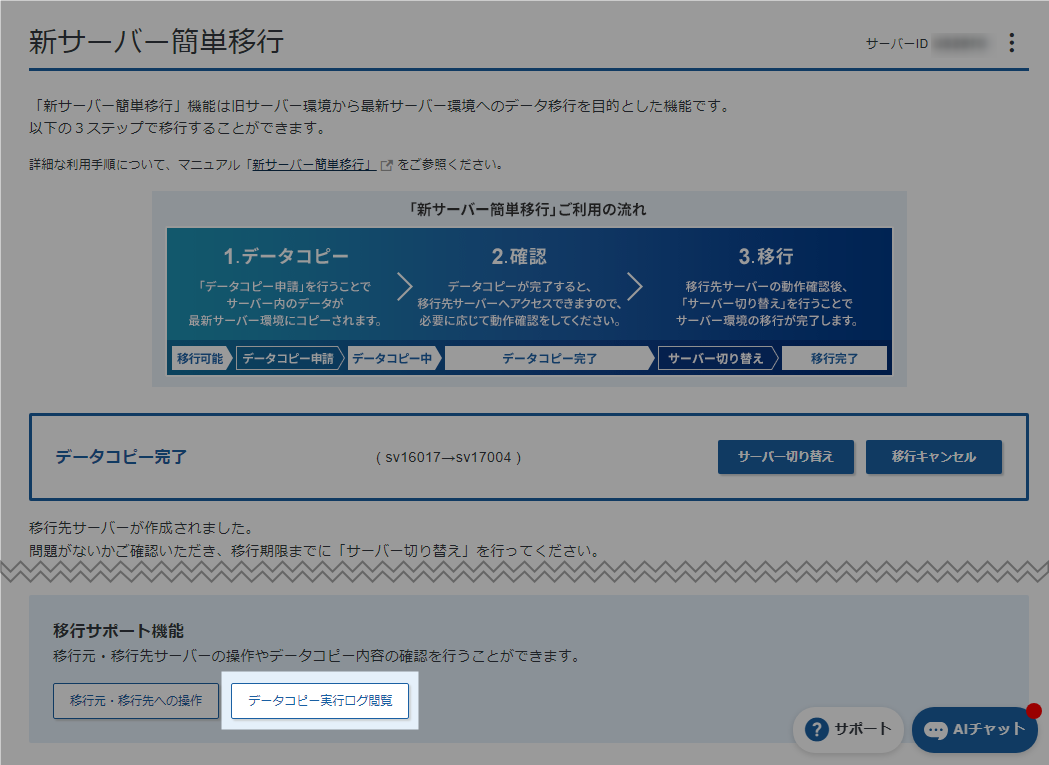Viewport: 1049px width, 765px height.
Task: Select the 移行可能 step in the progress flow
Action: 200,358
